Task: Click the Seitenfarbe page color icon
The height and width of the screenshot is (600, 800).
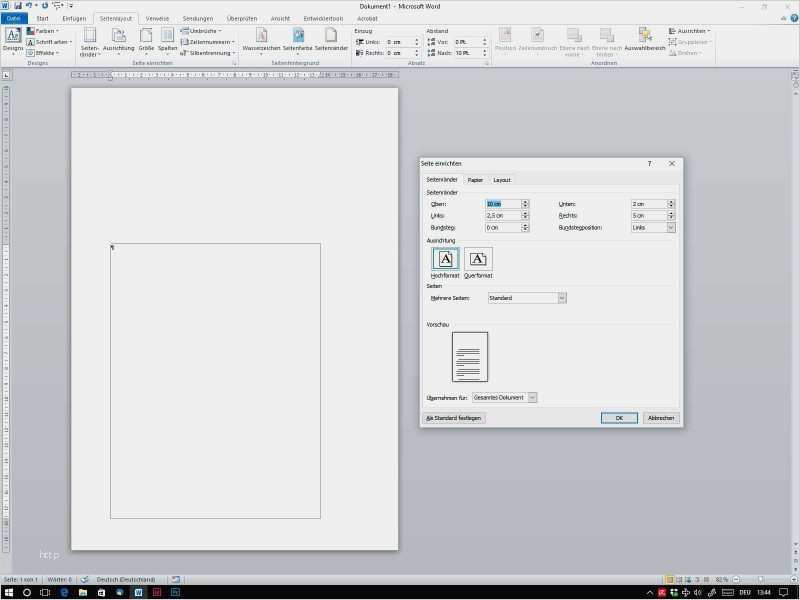Action: point(298,41)
